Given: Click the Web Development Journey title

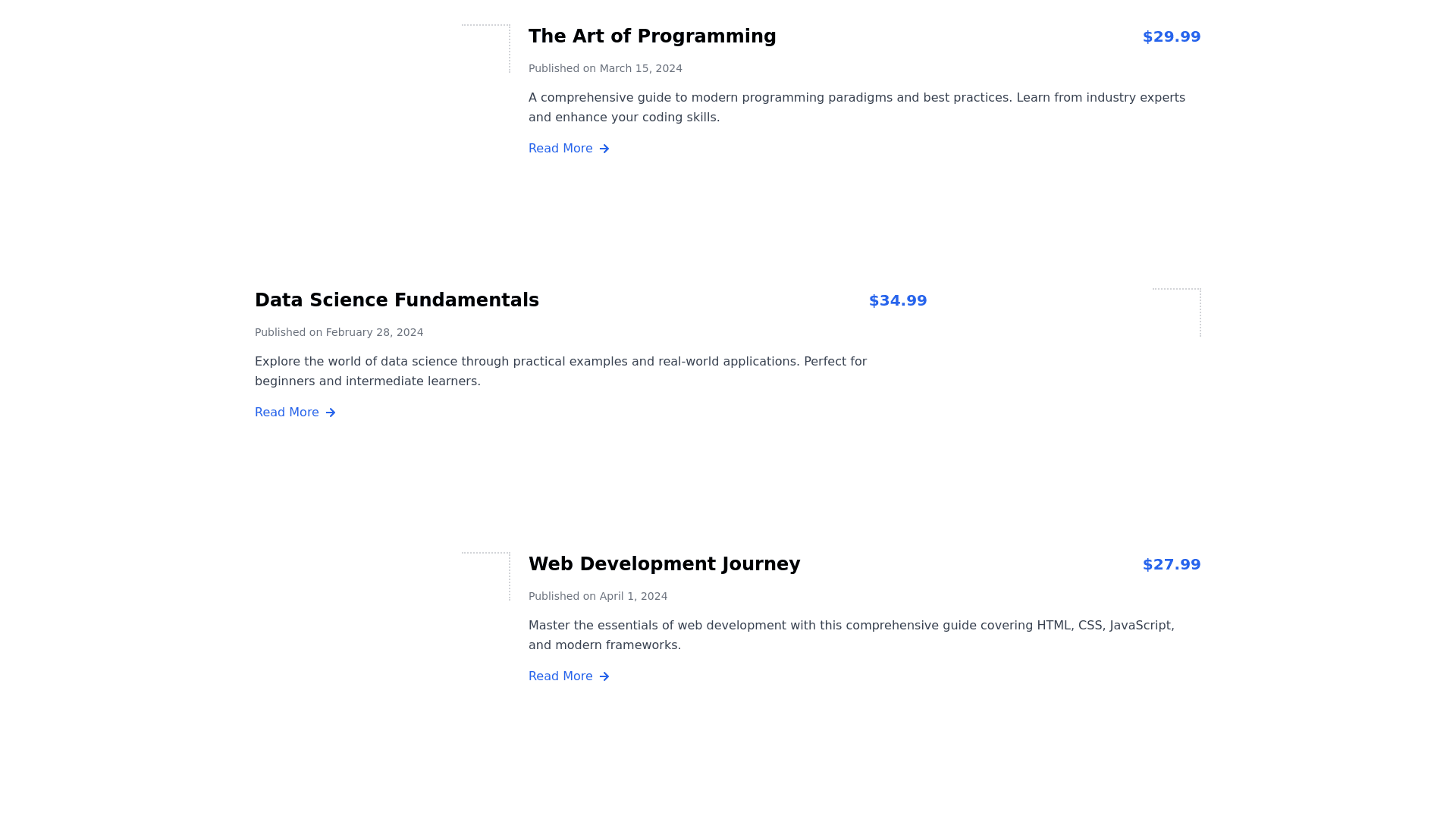Looking at the screenshot, I should click(x=664, y=564).
